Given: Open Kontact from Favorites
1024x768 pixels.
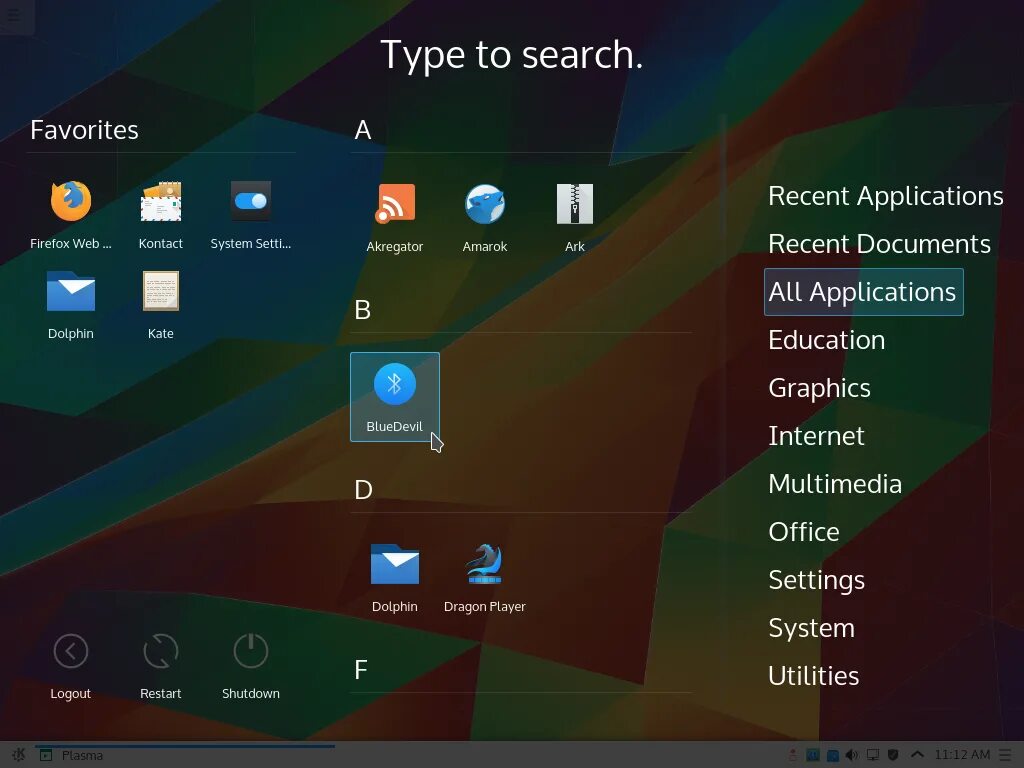Looking at the screenshot, I should (x=161, y=214).
